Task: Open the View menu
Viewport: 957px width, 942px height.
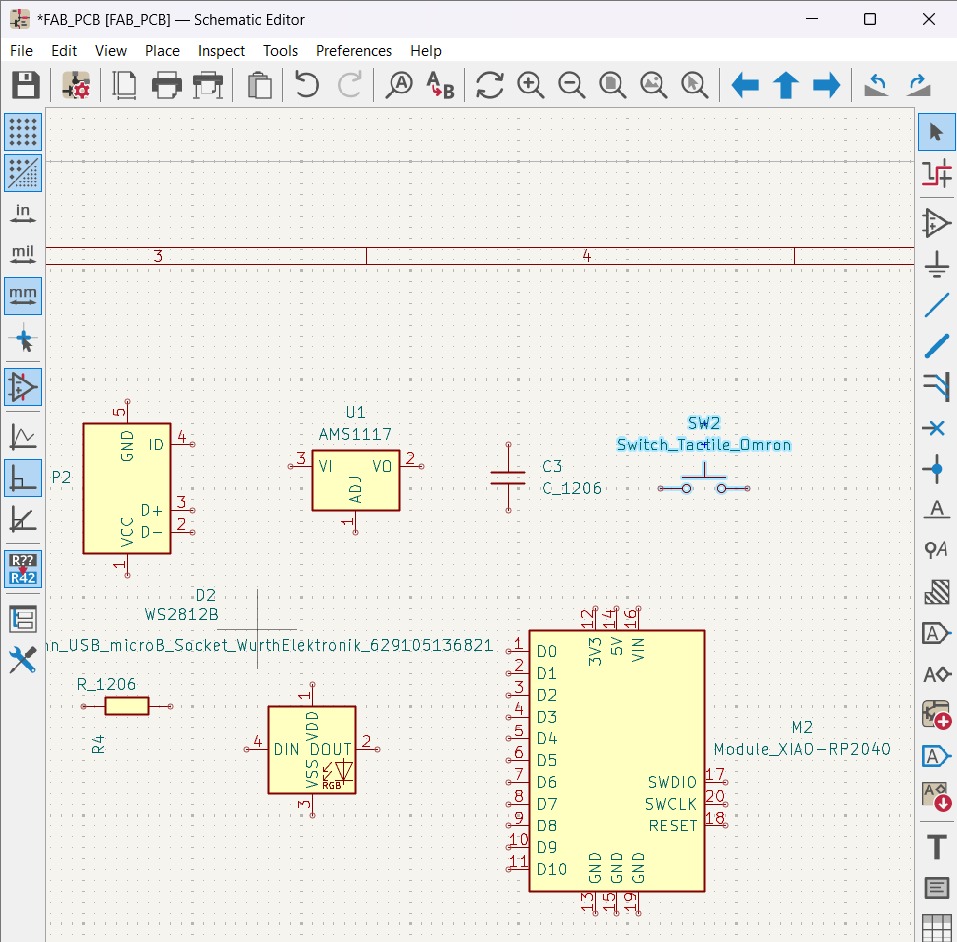Action: click(x=110, y=51)
